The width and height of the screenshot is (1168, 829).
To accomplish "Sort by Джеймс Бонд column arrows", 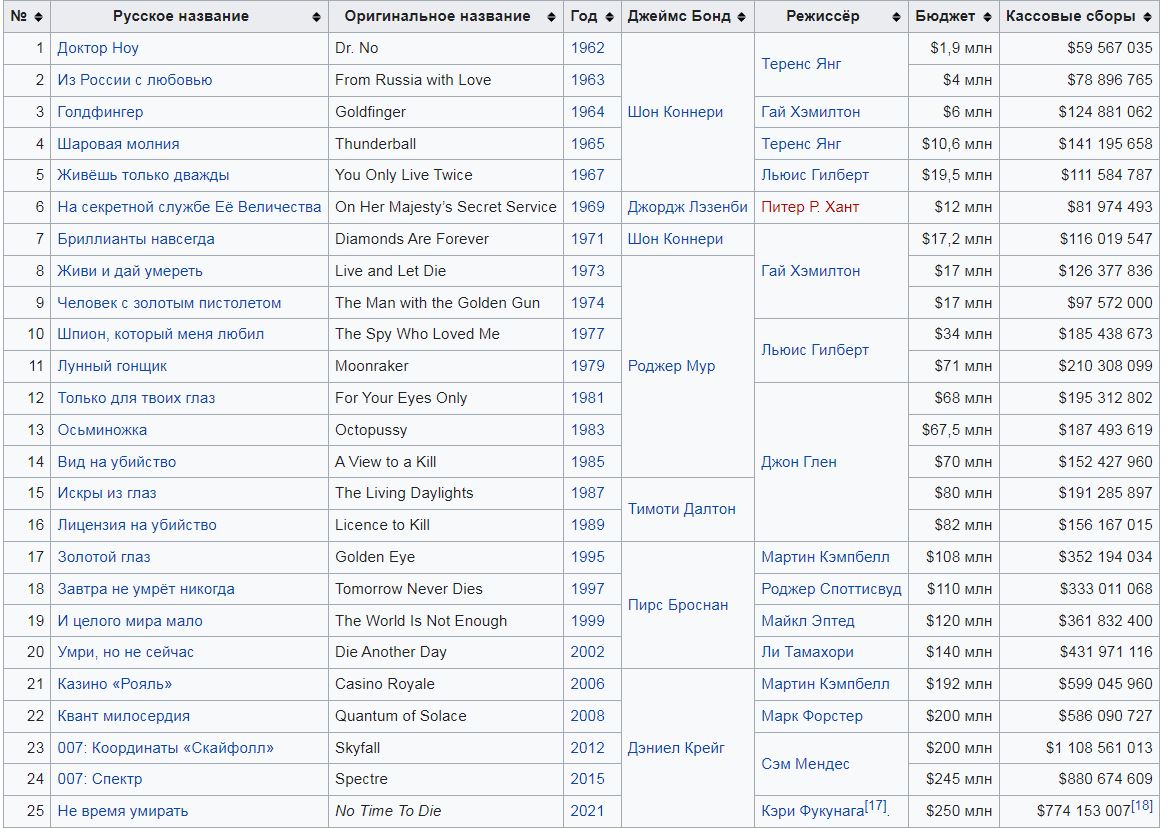I will coord(742,17).
